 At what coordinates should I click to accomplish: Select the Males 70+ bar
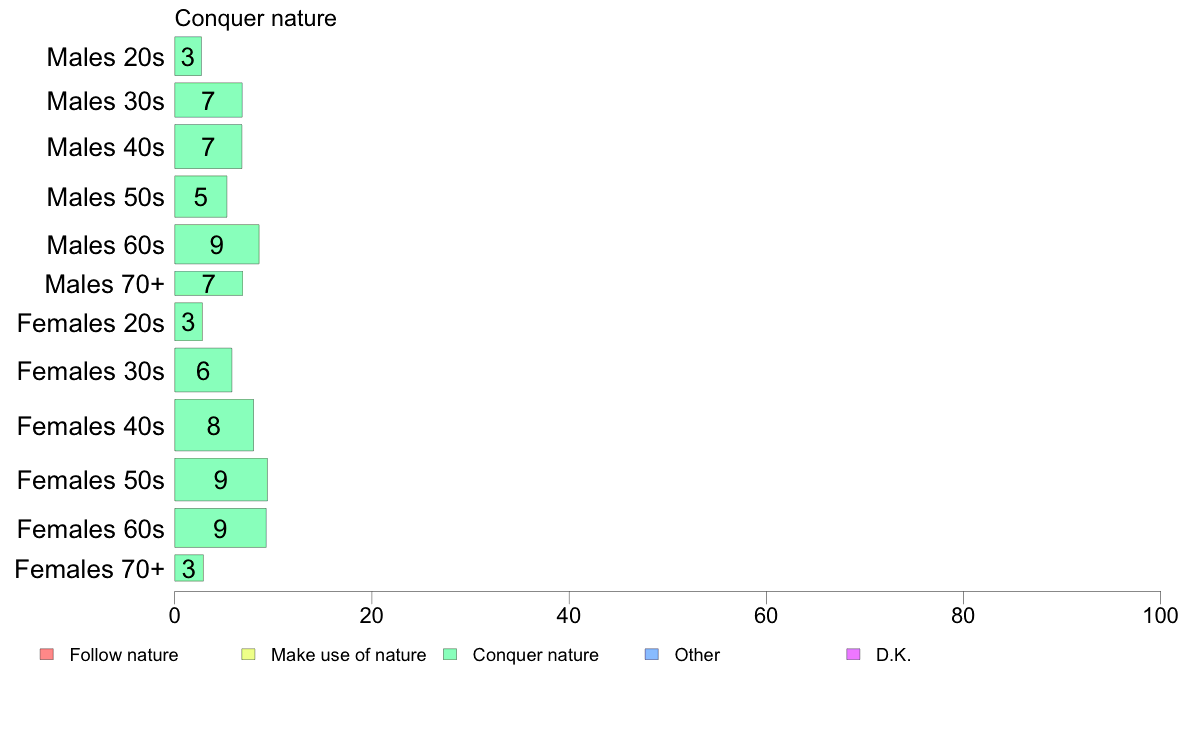click(x=208, y=283)
